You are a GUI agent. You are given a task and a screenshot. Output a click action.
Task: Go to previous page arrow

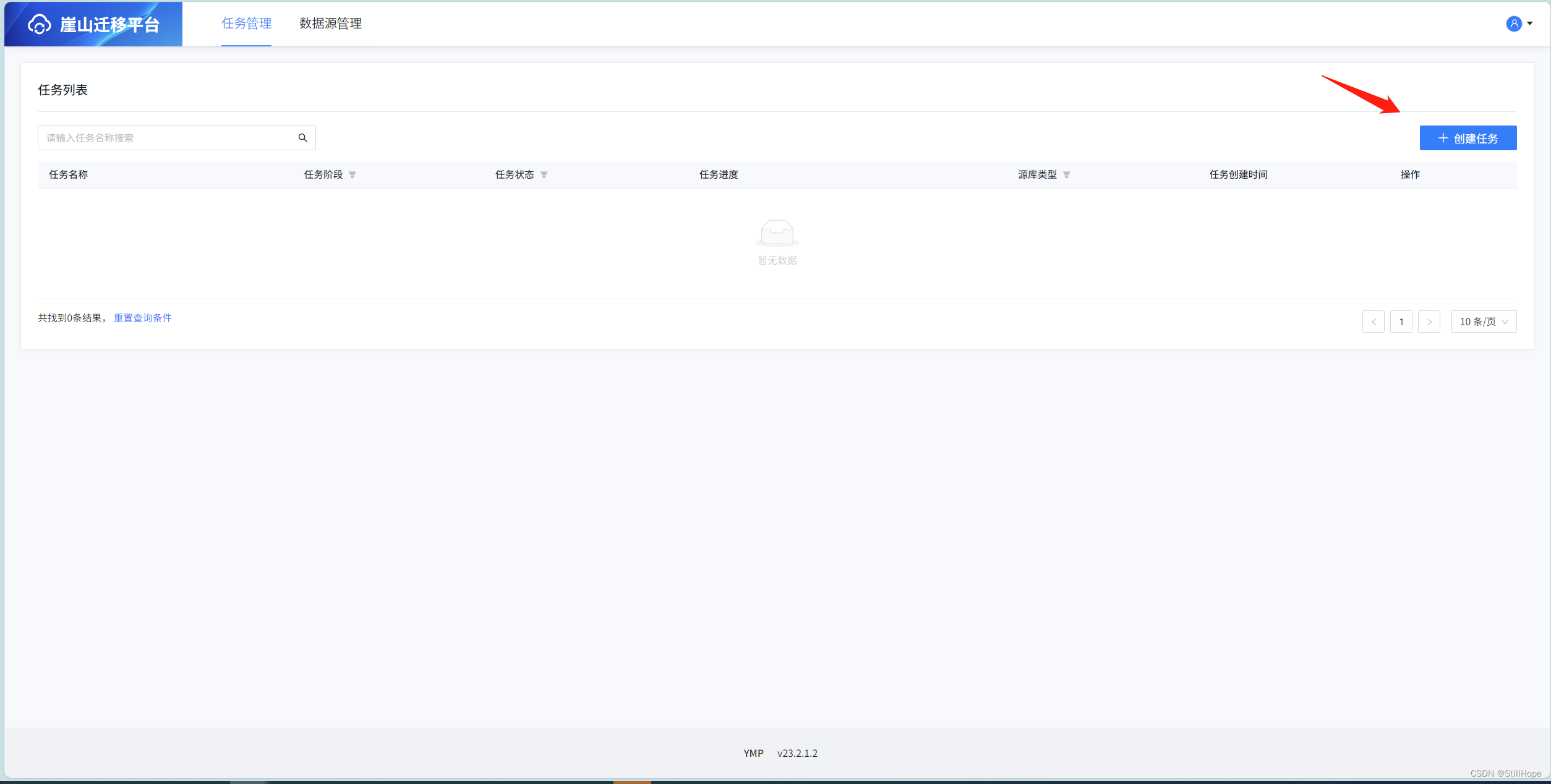coord(1373,322)
